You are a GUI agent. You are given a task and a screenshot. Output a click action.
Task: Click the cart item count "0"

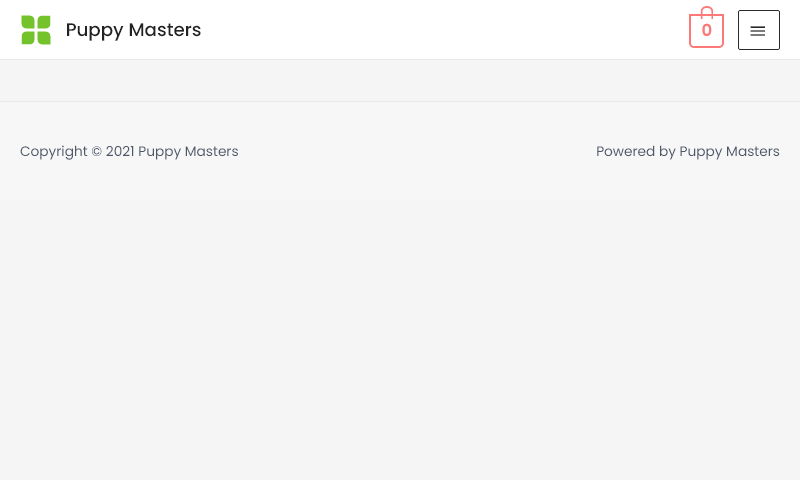pyautogui.click(x=706, y=31)
